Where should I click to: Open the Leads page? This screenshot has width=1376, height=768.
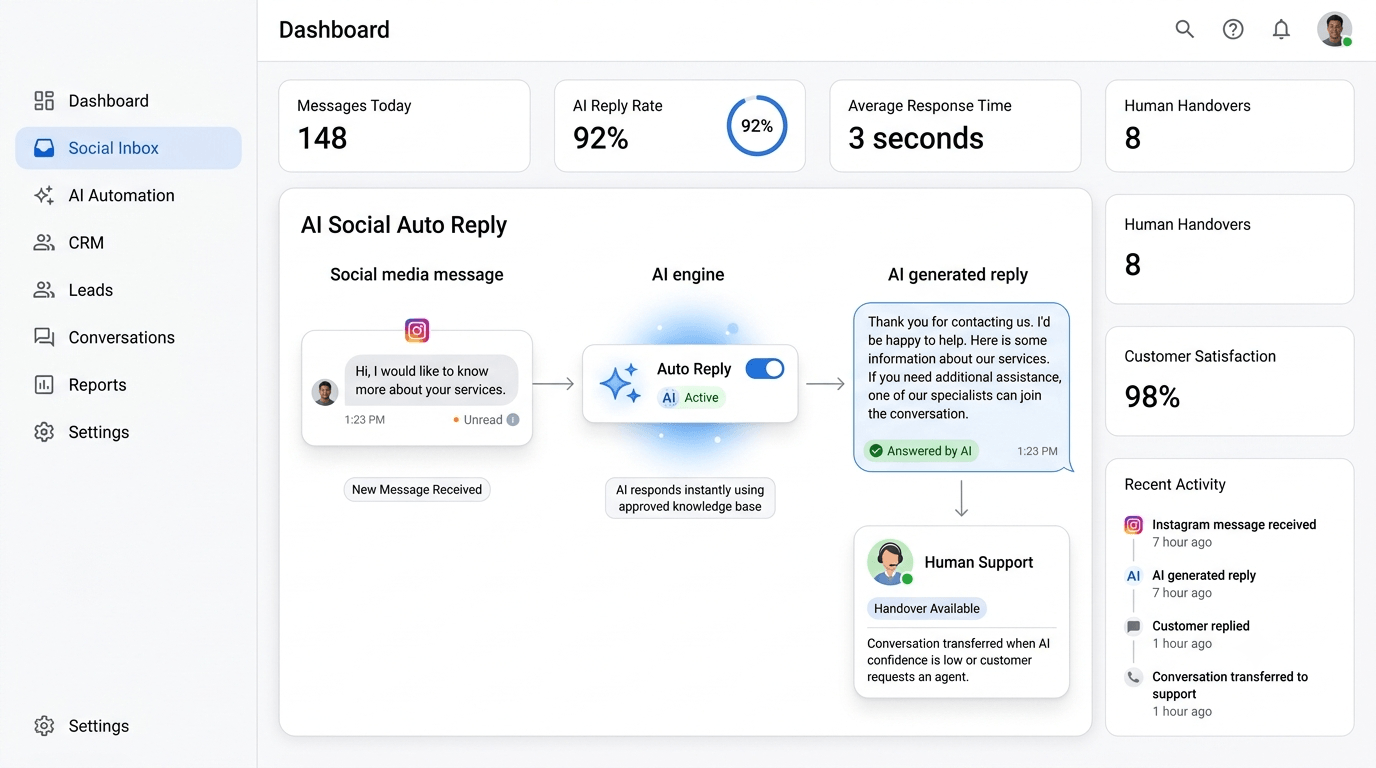tap(128, 290)
